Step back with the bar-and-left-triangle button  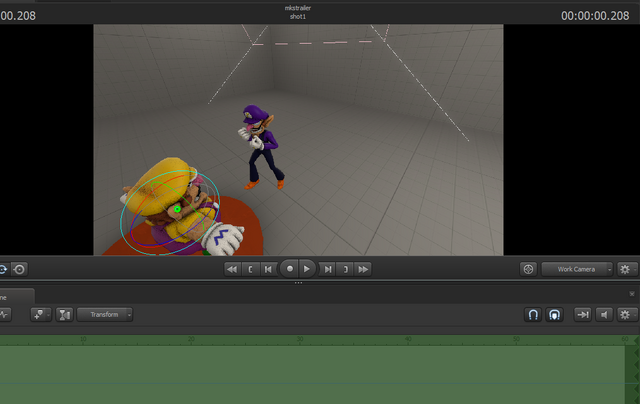[268, 269]
